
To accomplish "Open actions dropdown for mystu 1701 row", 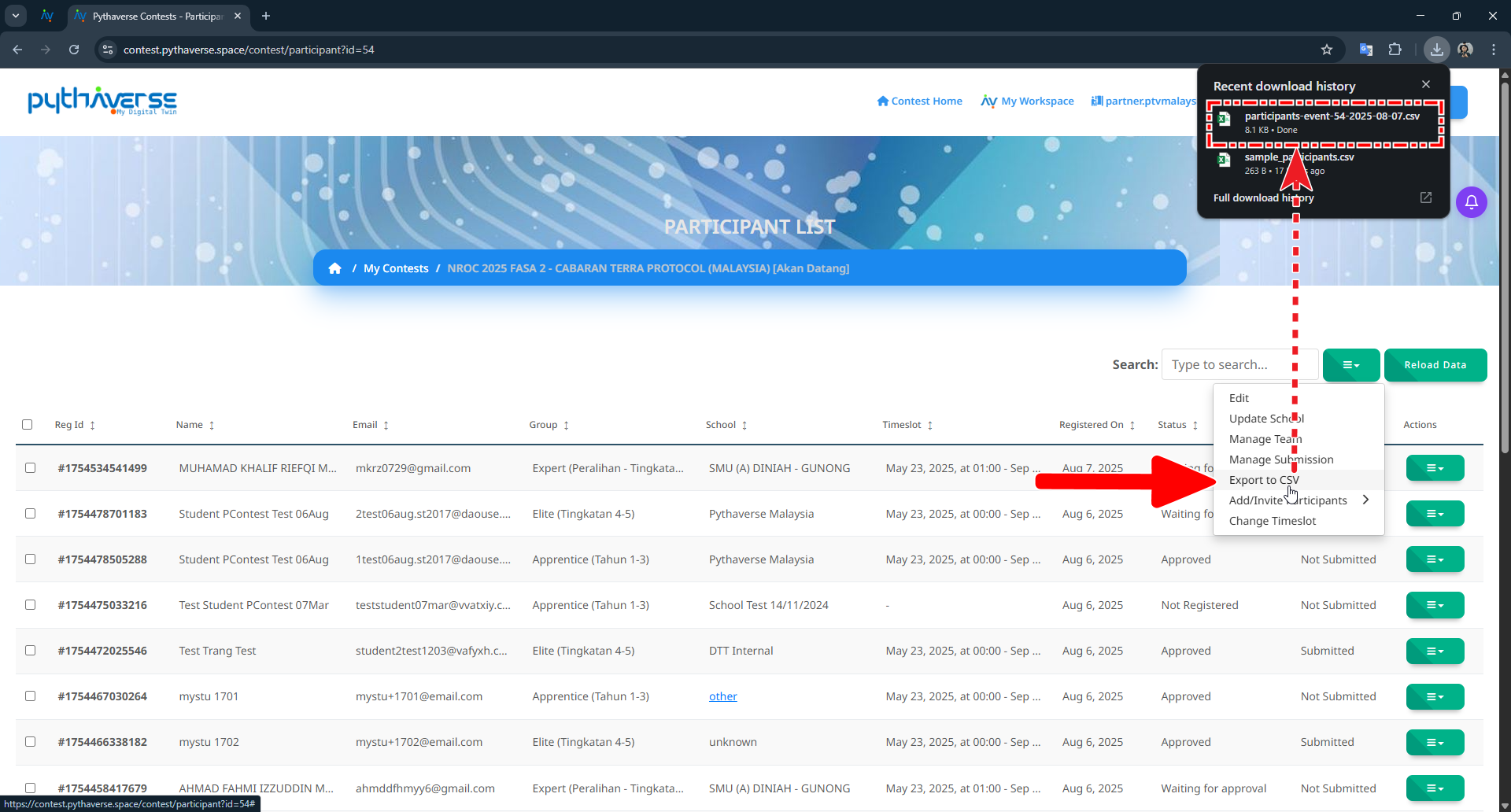I will (1435, 696).
